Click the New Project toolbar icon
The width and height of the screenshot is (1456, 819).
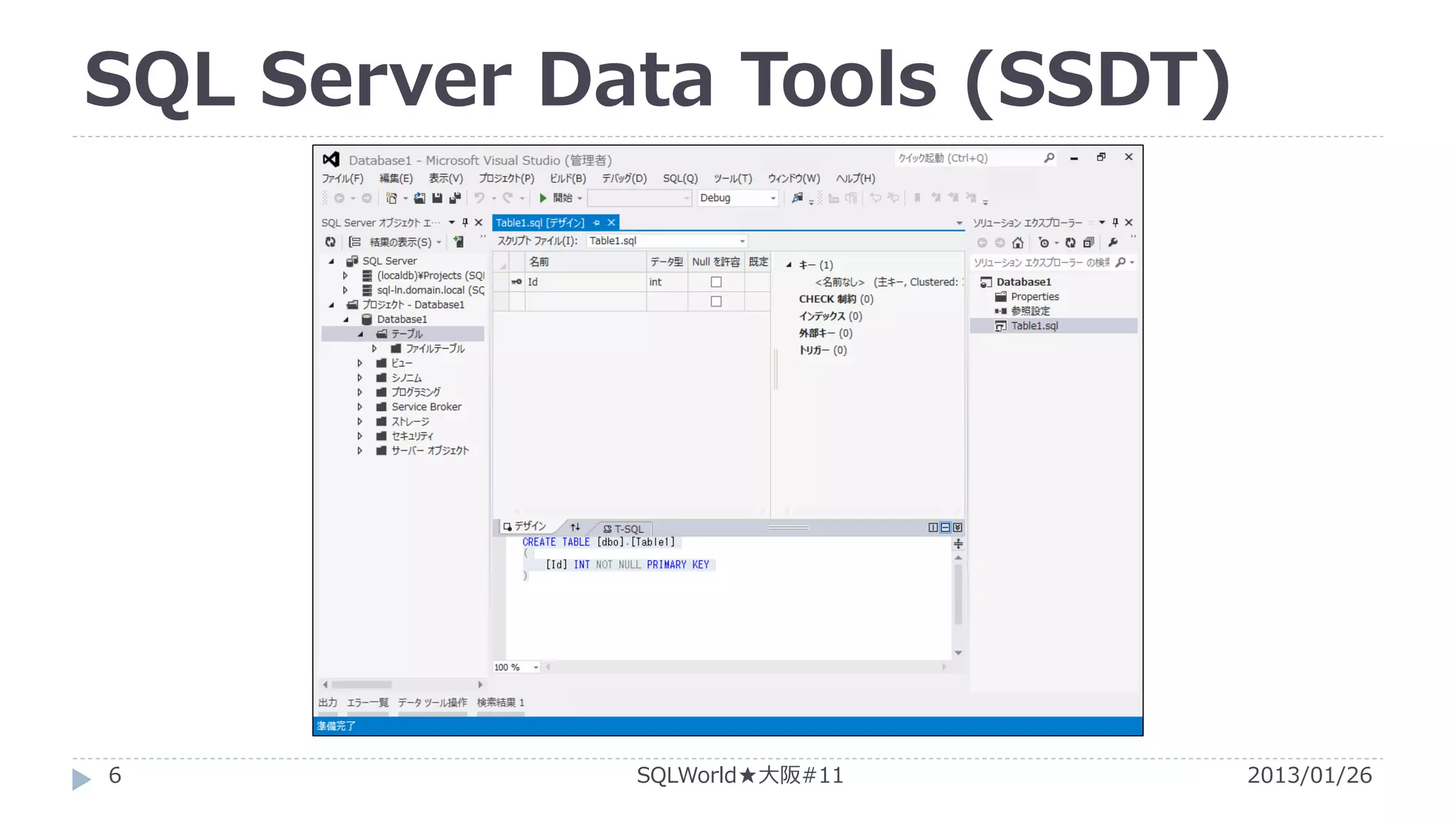(x=391, y=198)
